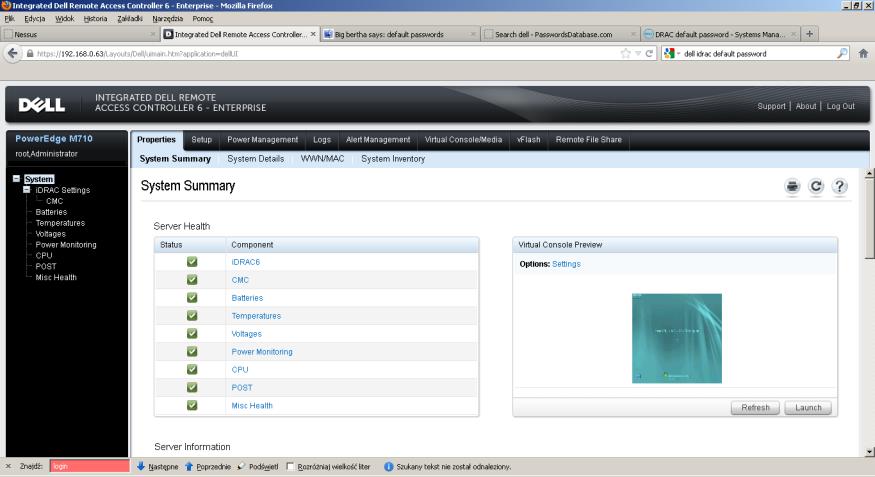Click the Batteries green status checkmark

[x=192, y=297]
